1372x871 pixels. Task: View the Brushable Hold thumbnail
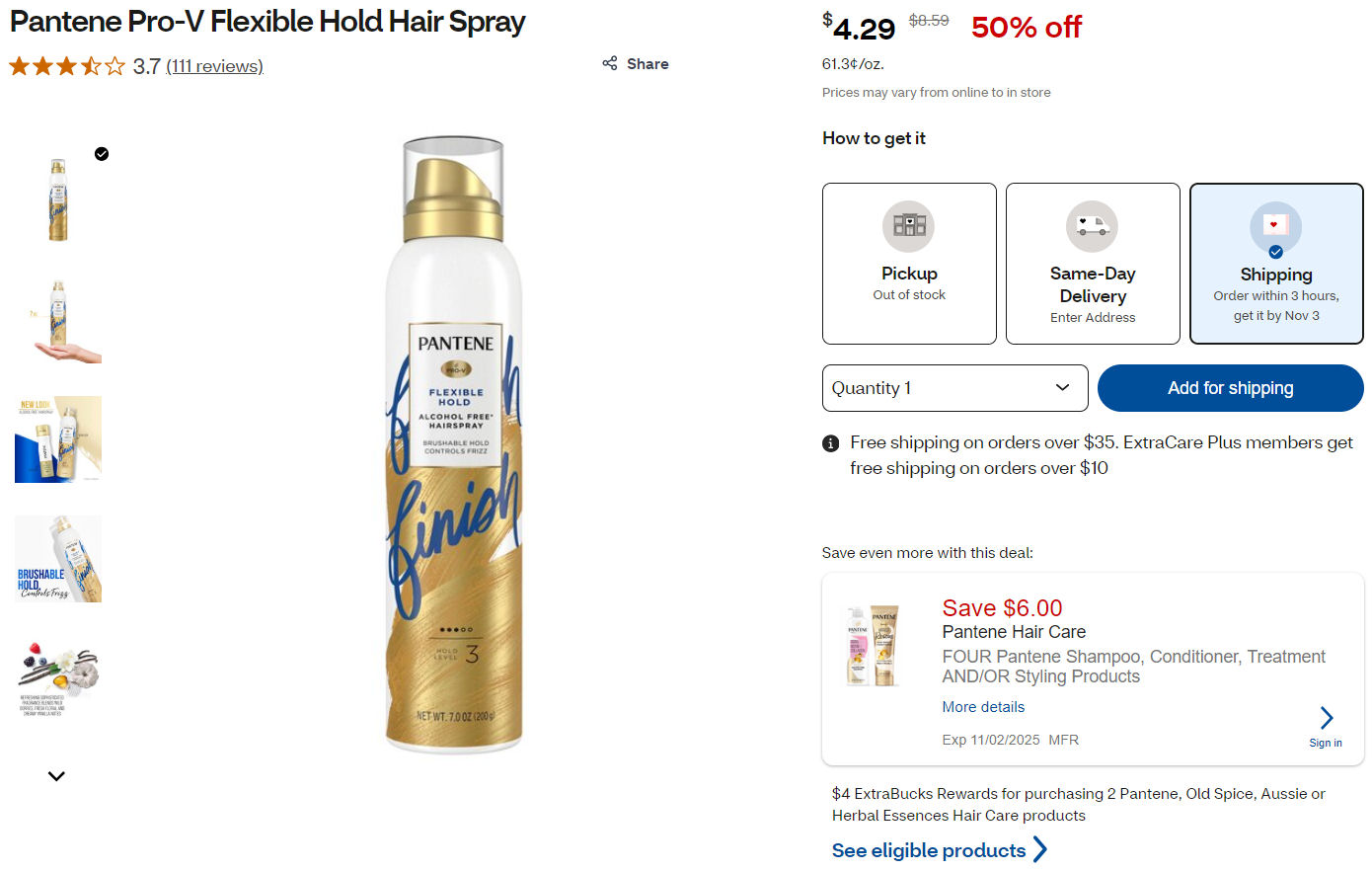58,559
